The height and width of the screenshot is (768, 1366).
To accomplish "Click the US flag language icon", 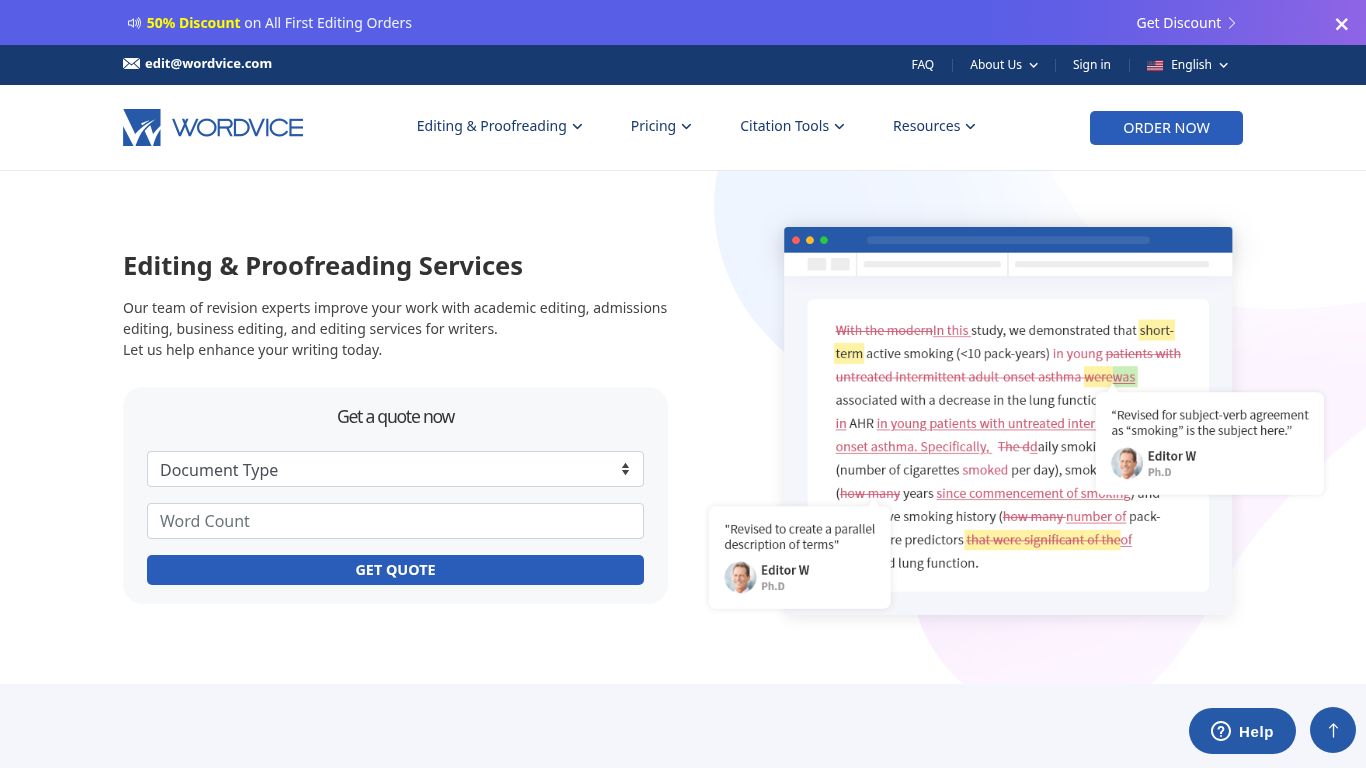I will point(1155,65).
